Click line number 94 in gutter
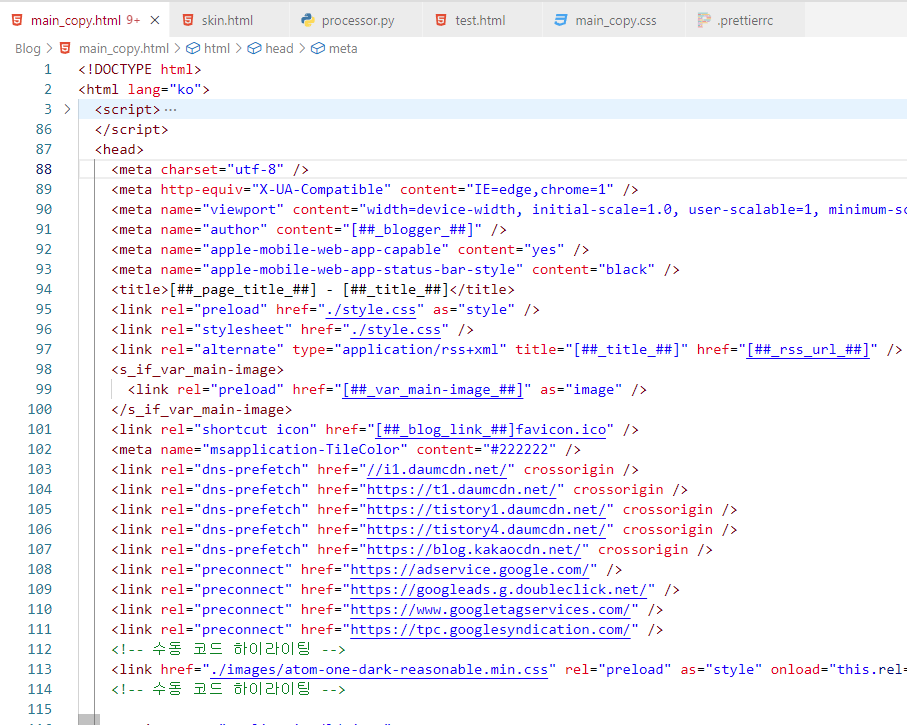Image resolution: width=907 pixels, height=725 pixels. coord(44,289)
